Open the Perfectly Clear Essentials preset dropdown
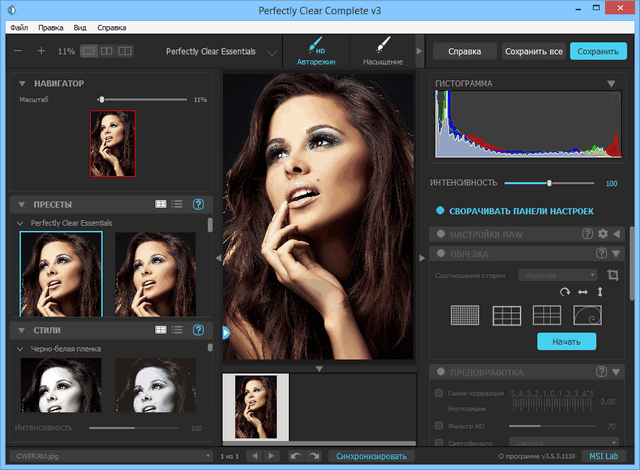Viewport: 640px width, 470px height. (272, 51)
